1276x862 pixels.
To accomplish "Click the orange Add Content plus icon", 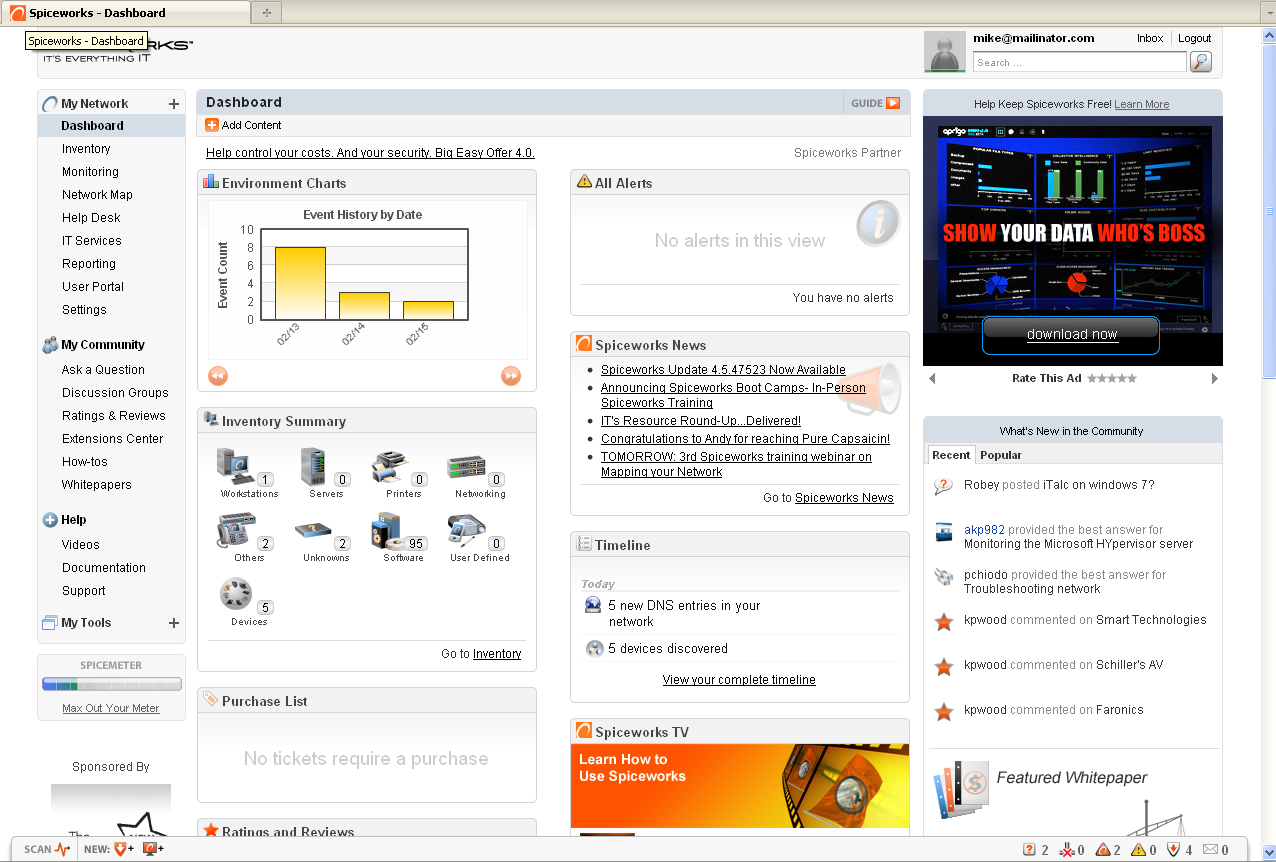I will (212, 125).
